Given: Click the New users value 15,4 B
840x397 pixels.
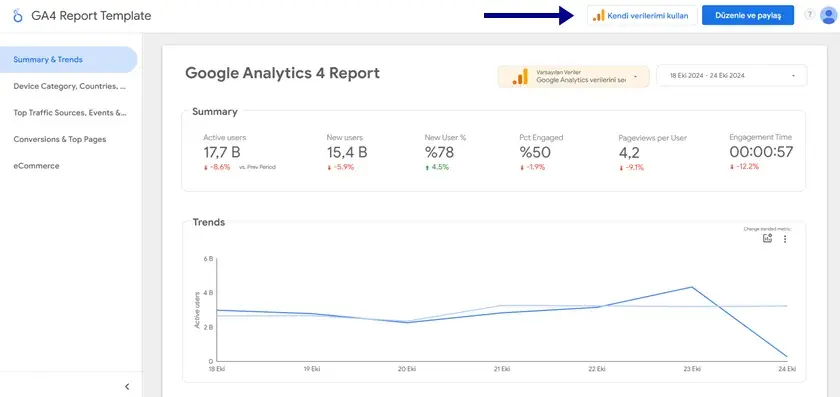Looking at the screenshot, I should 347,152.
